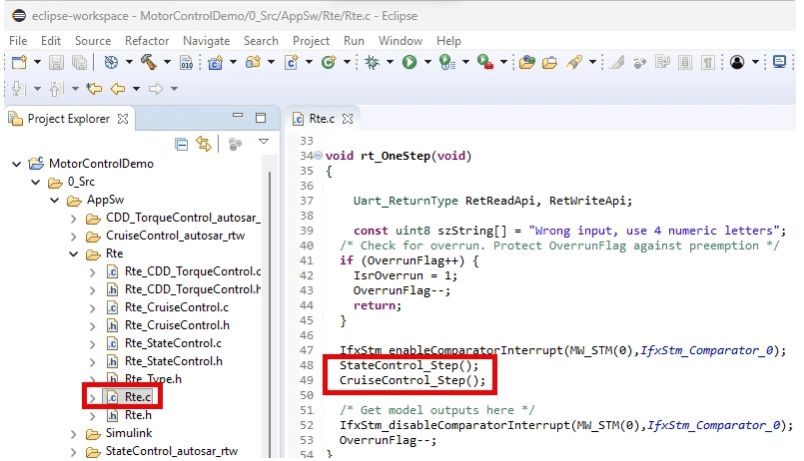Open the Refactor menu
Screen dimensions: 804x461
[x=146, y=41]
